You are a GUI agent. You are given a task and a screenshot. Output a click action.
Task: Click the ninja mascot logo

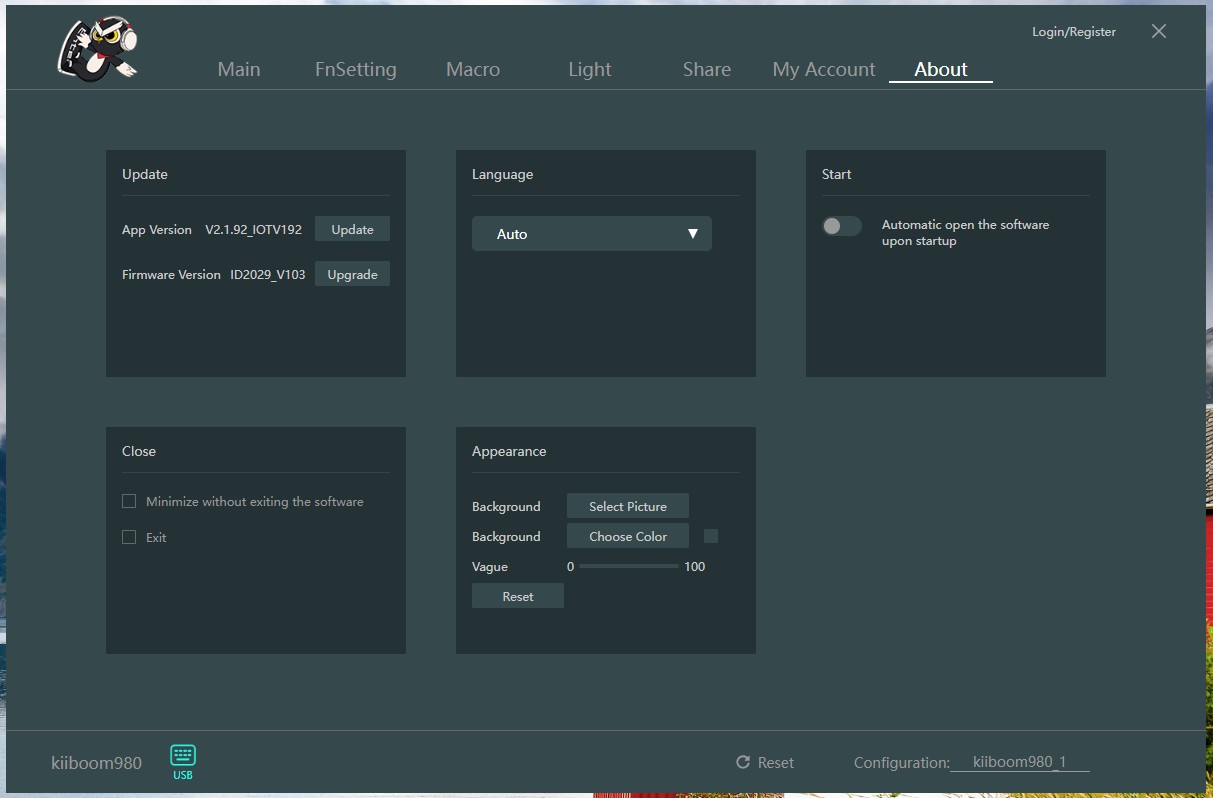click(97, 49)
